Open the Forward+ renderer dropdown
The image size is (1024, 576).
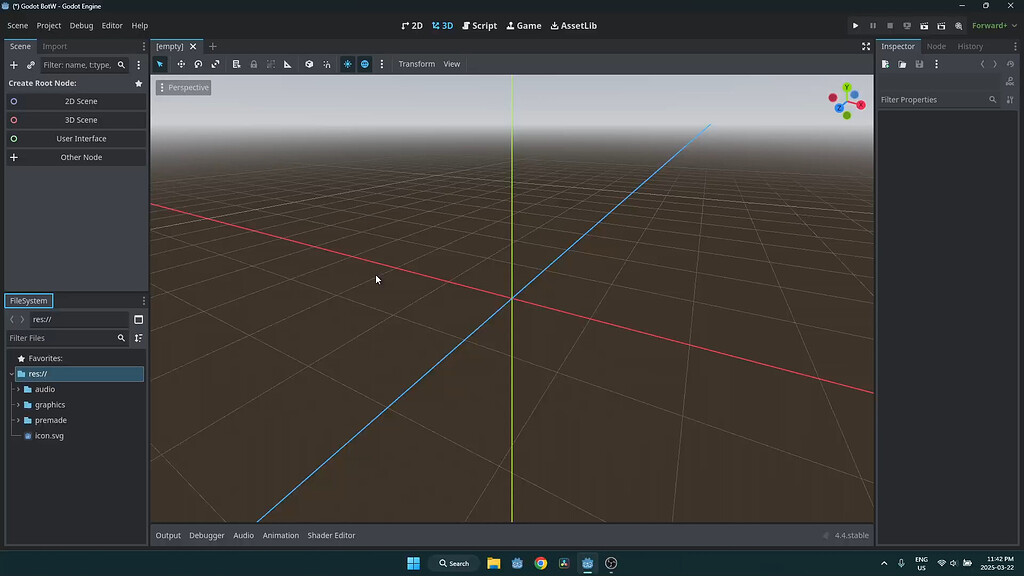[994, 25]
